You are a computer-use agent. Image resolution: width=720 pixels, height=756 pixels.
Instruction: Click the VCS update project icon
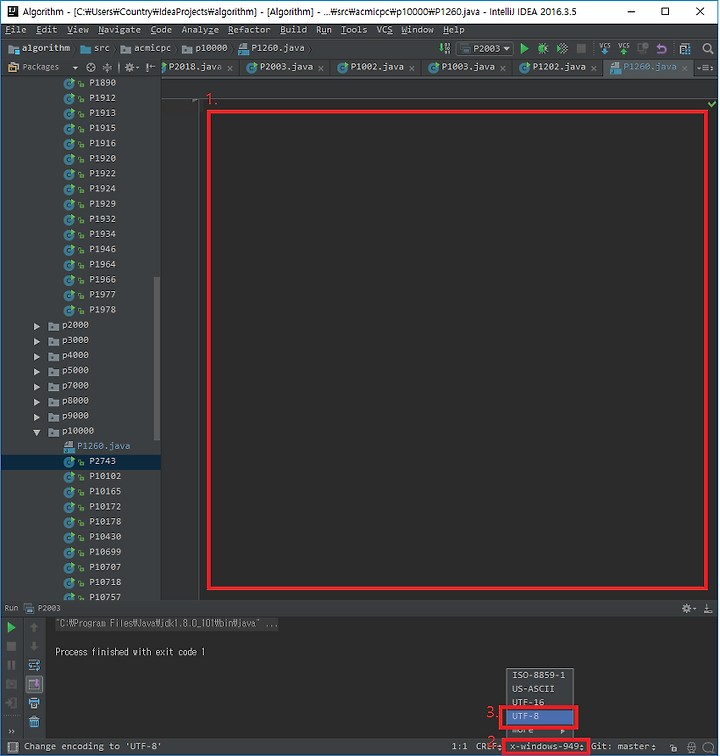605,48
